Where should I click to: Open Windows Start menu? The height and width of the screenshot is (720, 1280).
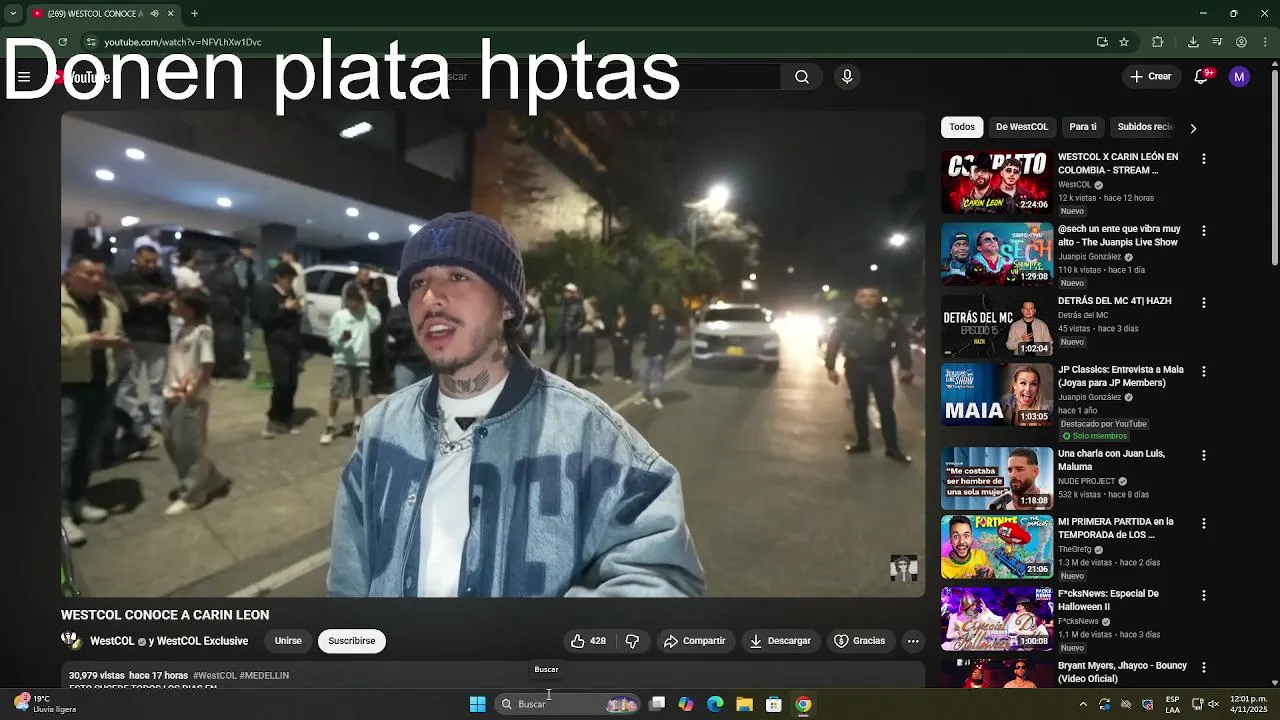tap(478, 704)
